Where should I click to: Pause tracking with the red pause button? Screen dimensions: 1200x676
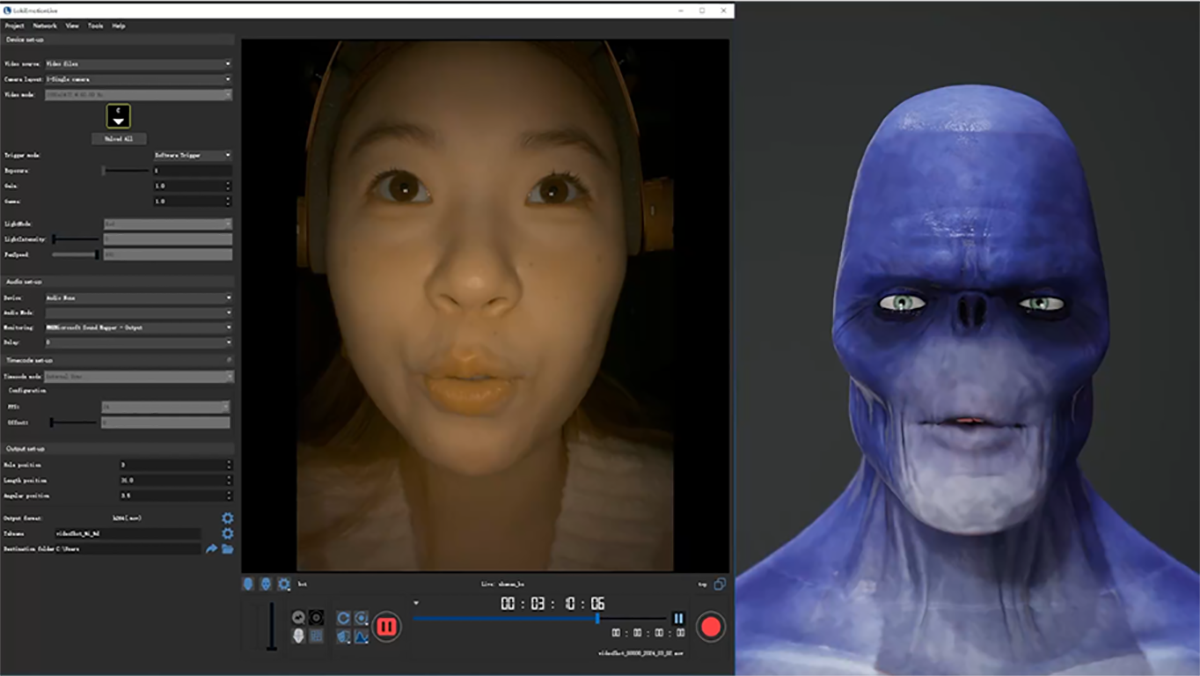387,628
